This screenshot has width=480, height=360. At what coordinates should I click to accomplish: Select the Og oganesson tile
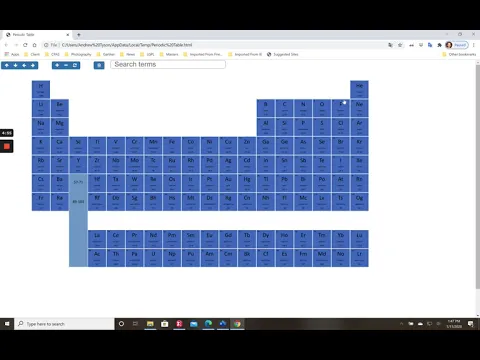359,202
